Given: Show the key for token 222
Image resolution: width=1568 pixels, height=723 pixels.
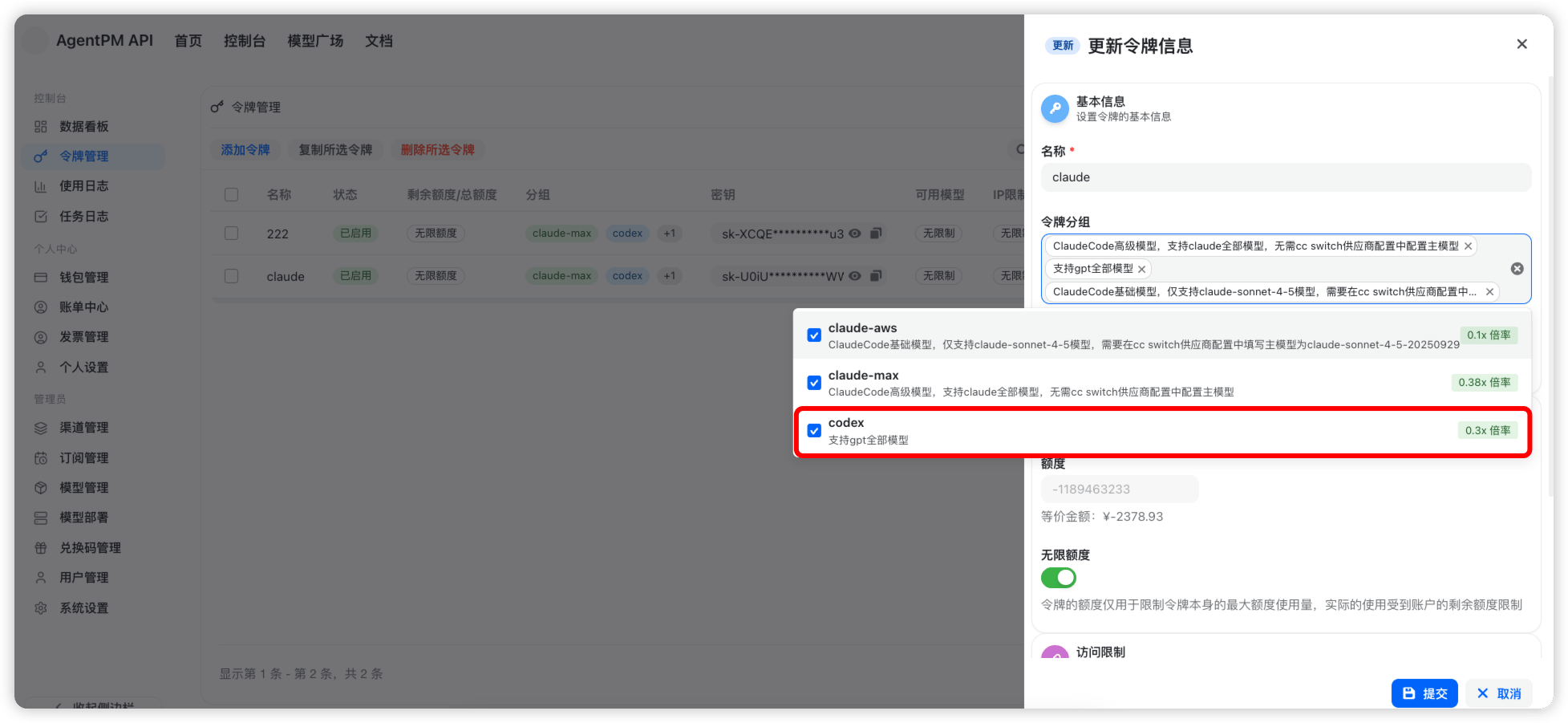Looking at the screenshot, I should pos(855,234).
